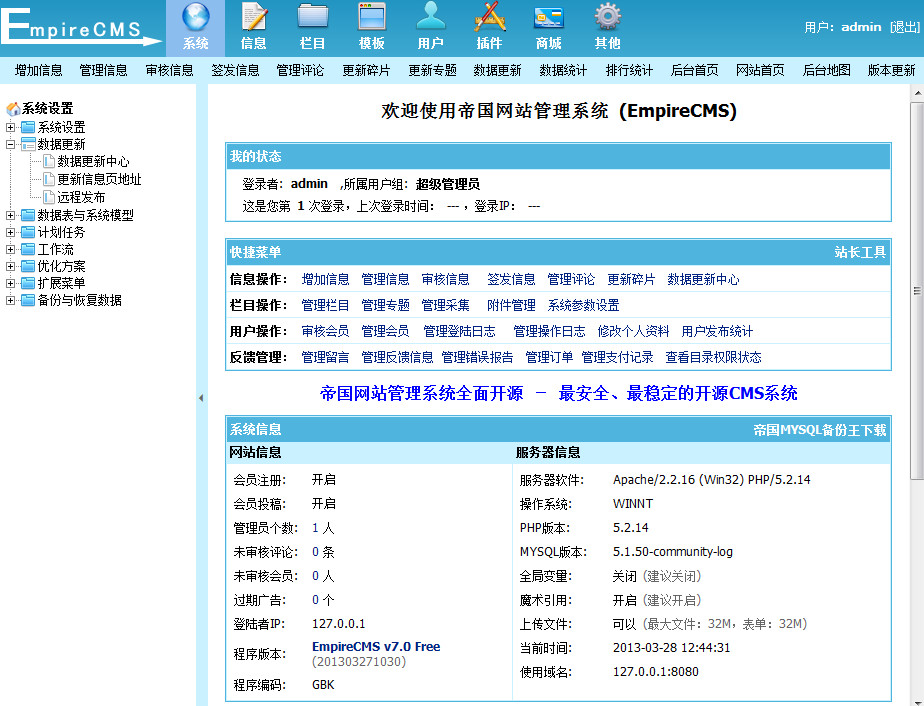Open 修改个人资料 quick link
This screenshot has height=706, width=924.
(x=633, y=331)
